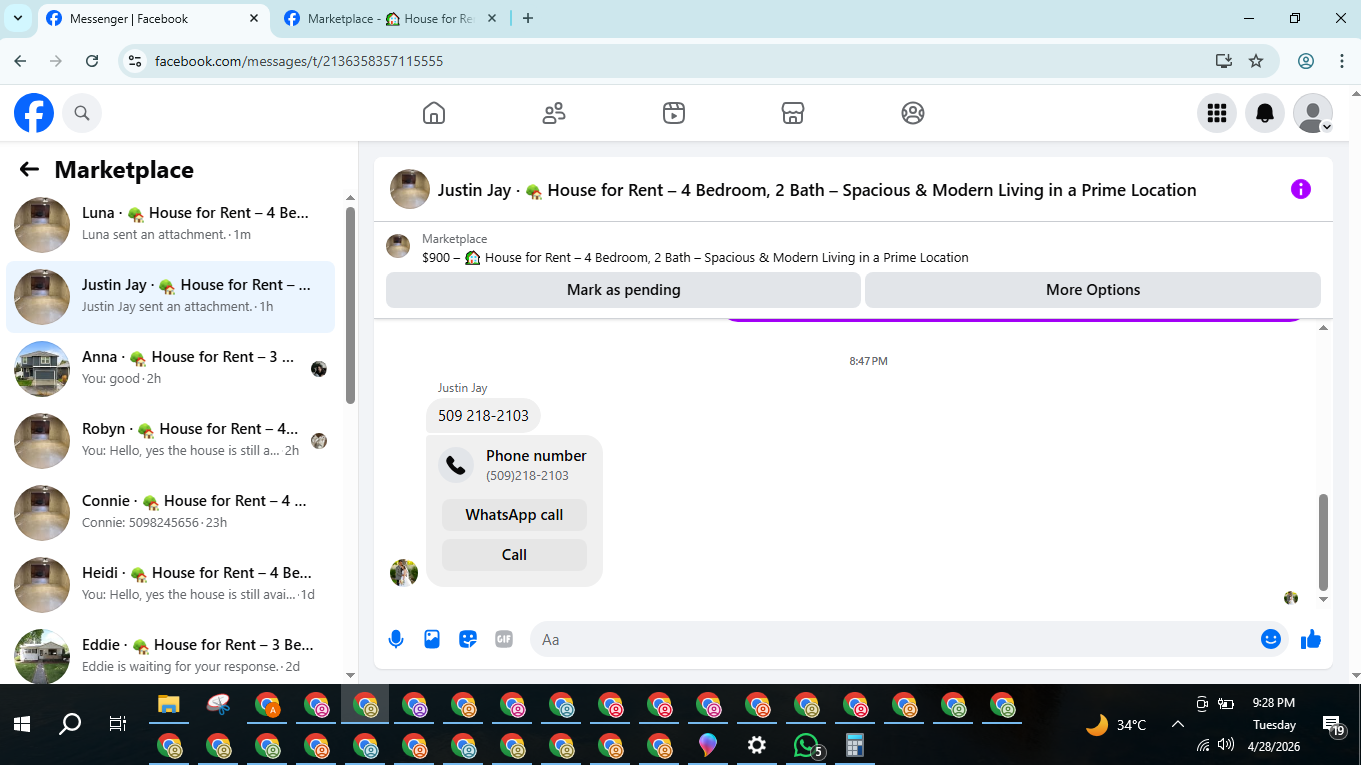This screenshot has width=1361, height=765.
Task: Click the 509 218-2103 message bubble
Action: [483, 416]
